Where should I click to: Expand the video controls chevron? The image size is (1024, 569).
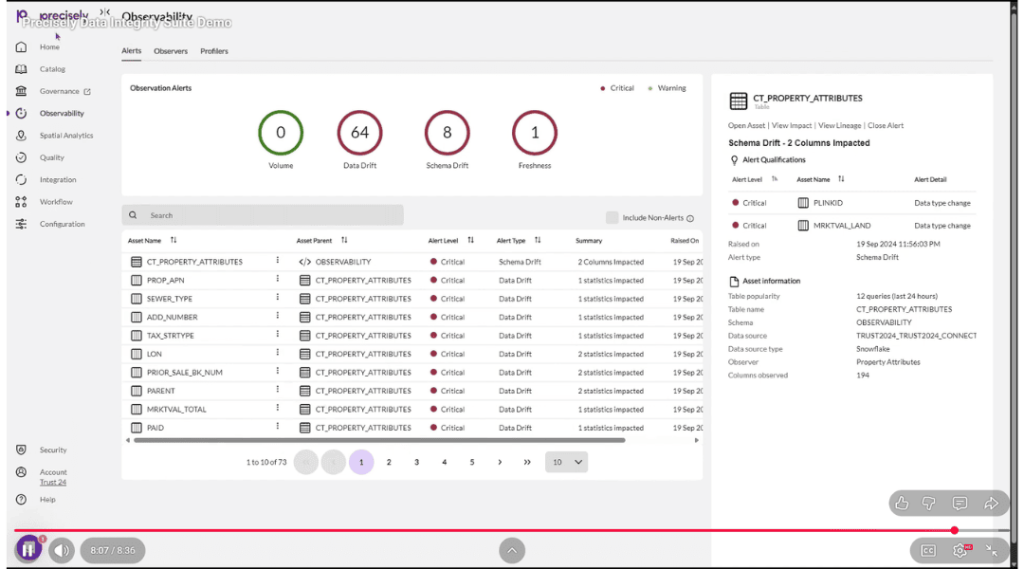pos(511,550)
